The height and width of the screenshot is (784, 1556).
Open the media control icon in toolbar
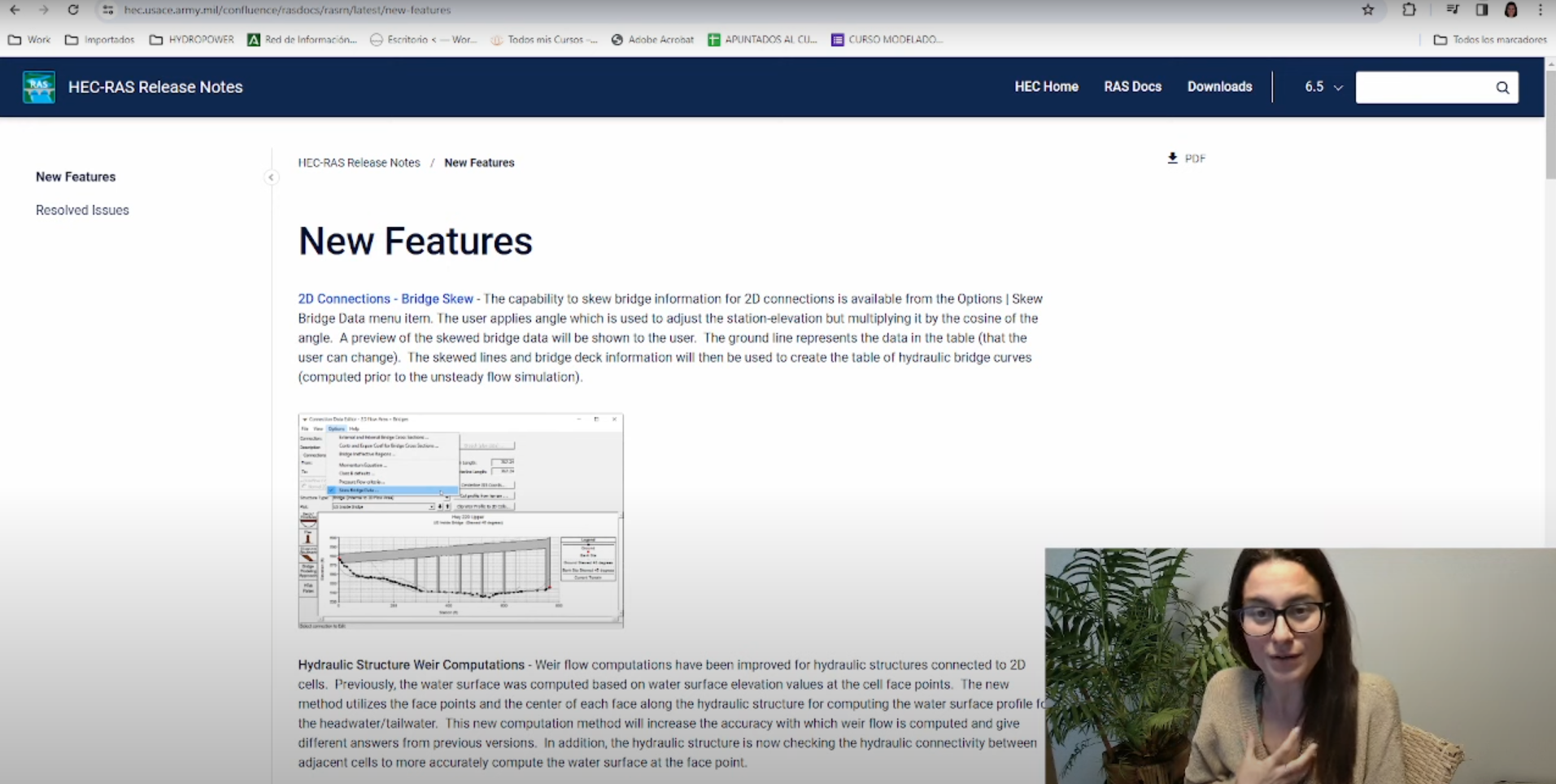[1453, 10]
